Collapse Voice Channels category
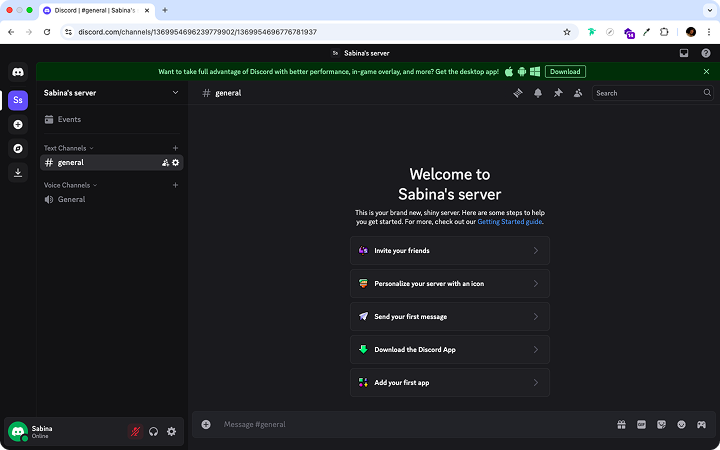This screenshot has height=450, width=720. click(70, 185)
